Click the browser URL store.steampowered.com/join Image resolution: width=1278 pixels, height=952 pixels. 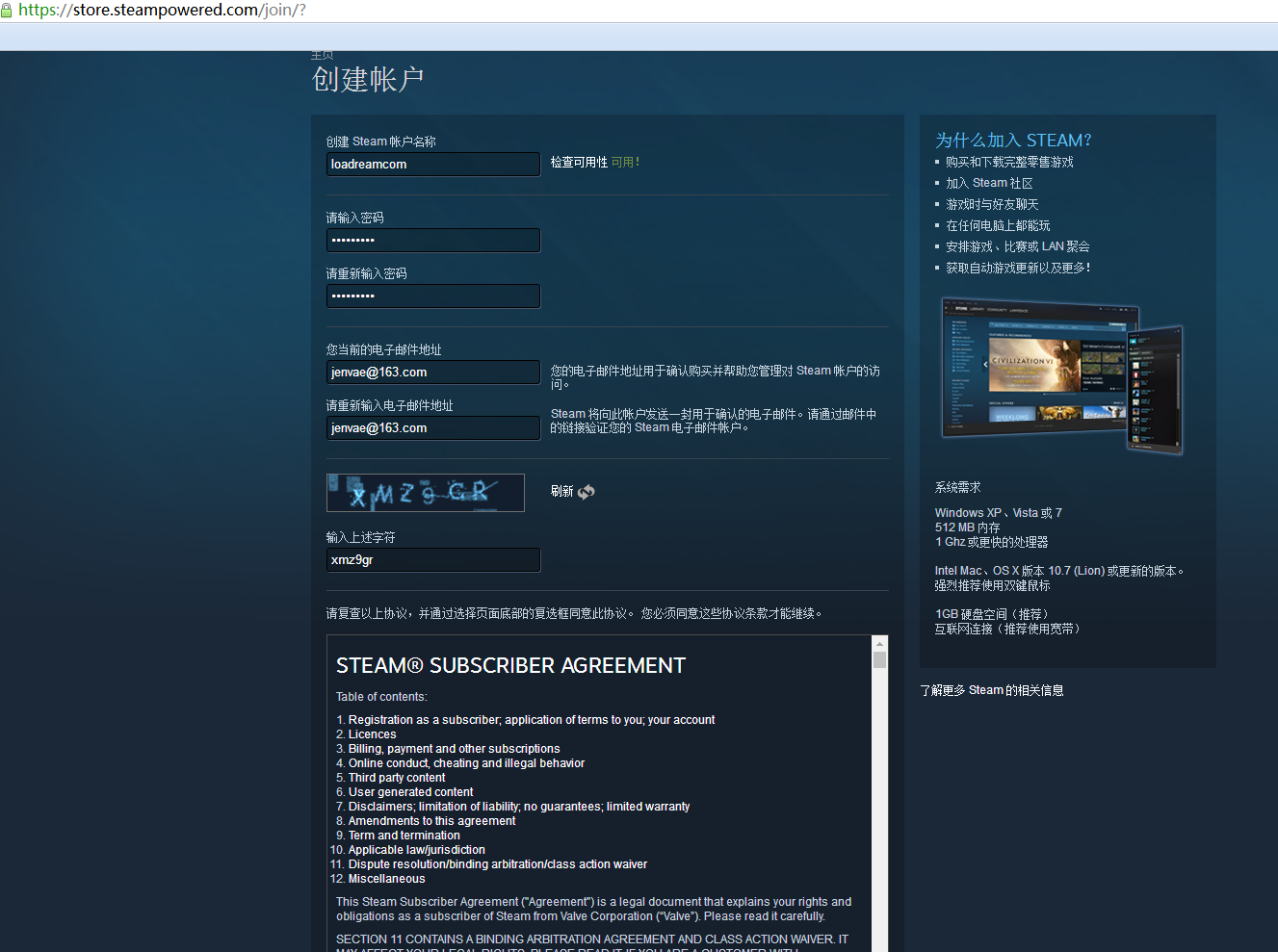coord(162,11)
